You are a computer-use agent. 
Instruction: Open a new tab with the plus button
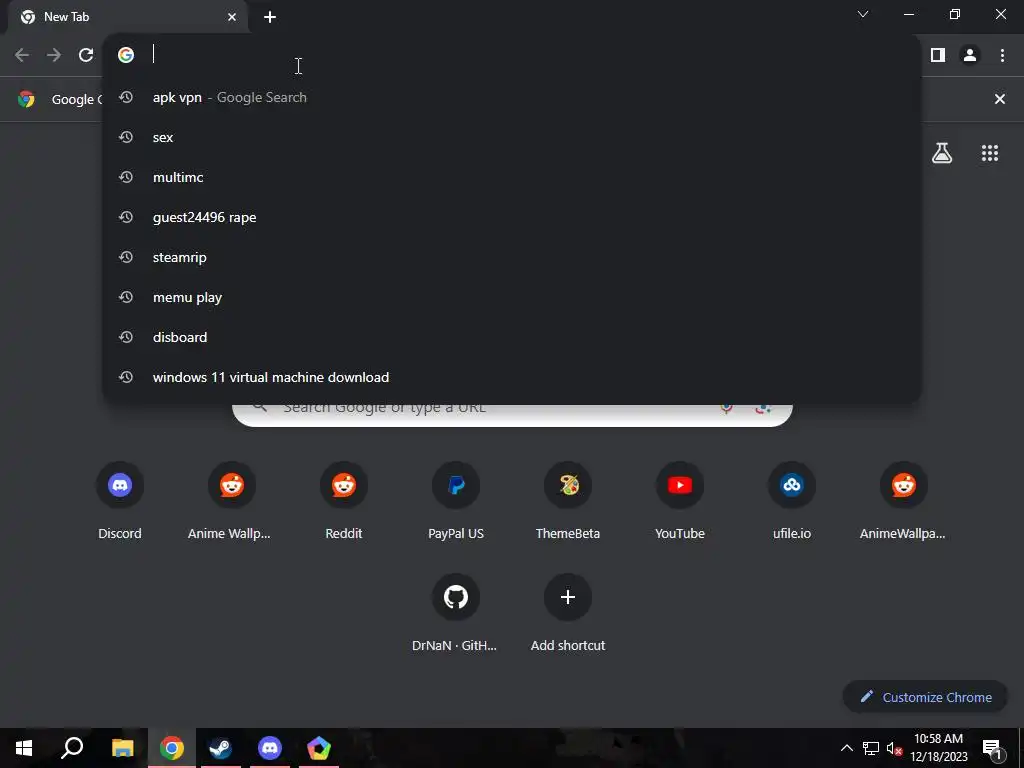coord(270,17)
